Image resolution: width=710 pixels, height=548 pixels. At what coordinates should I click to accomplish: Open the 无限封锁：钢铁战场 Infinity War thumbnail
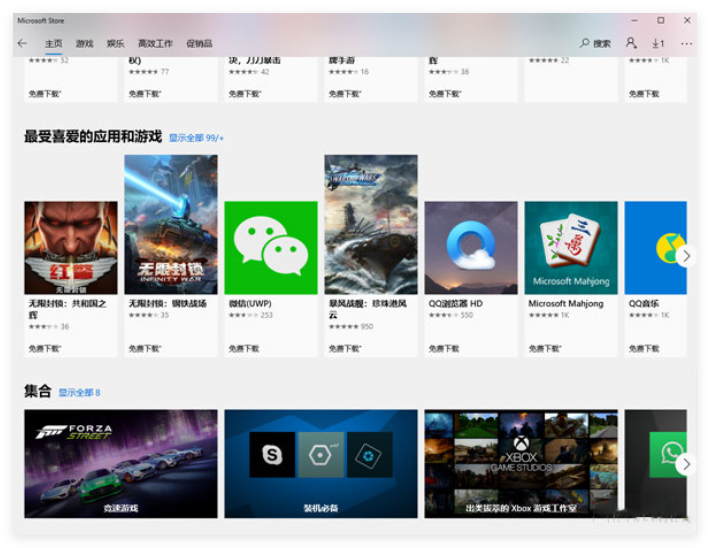(171, 224)
